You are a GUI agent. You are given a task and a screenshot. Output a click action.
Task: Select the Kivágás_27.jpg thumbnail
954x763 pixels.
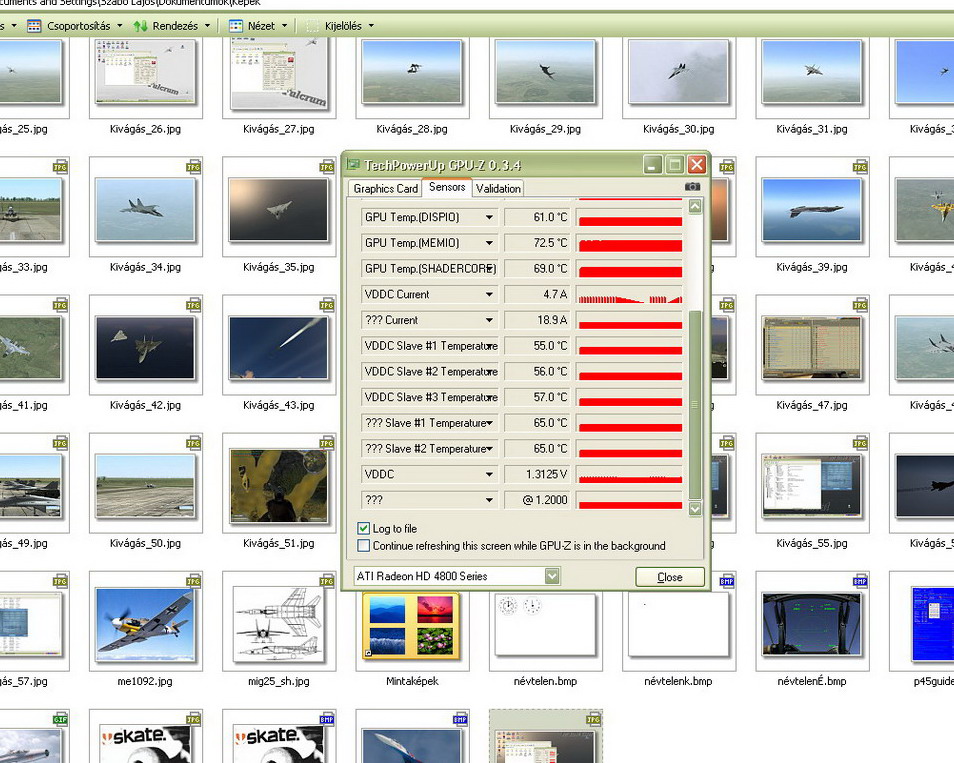click(x=279, y=73)
